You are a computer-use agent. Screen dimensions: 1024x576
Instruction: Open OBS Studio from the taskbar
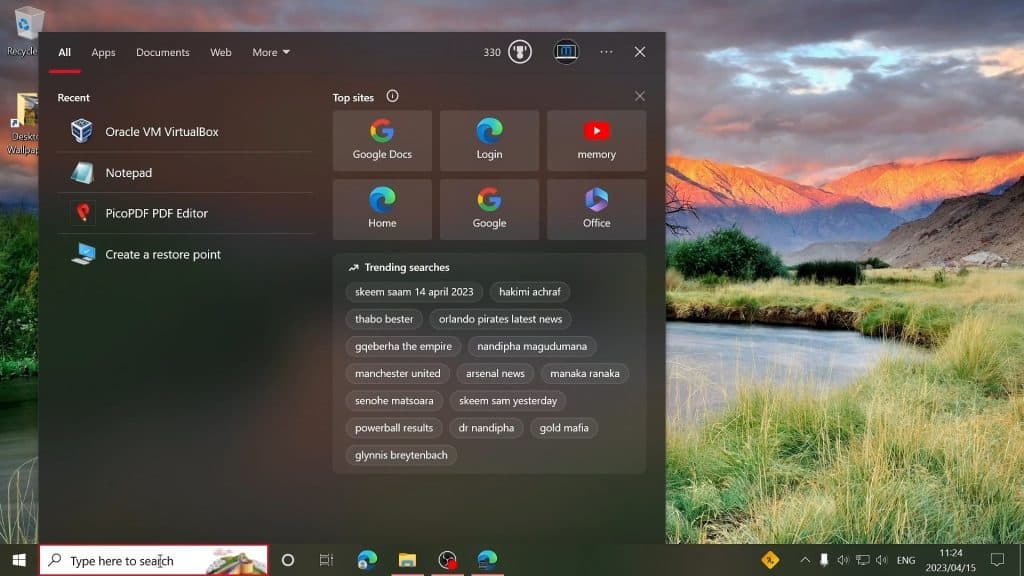click(x=446, y=560)
